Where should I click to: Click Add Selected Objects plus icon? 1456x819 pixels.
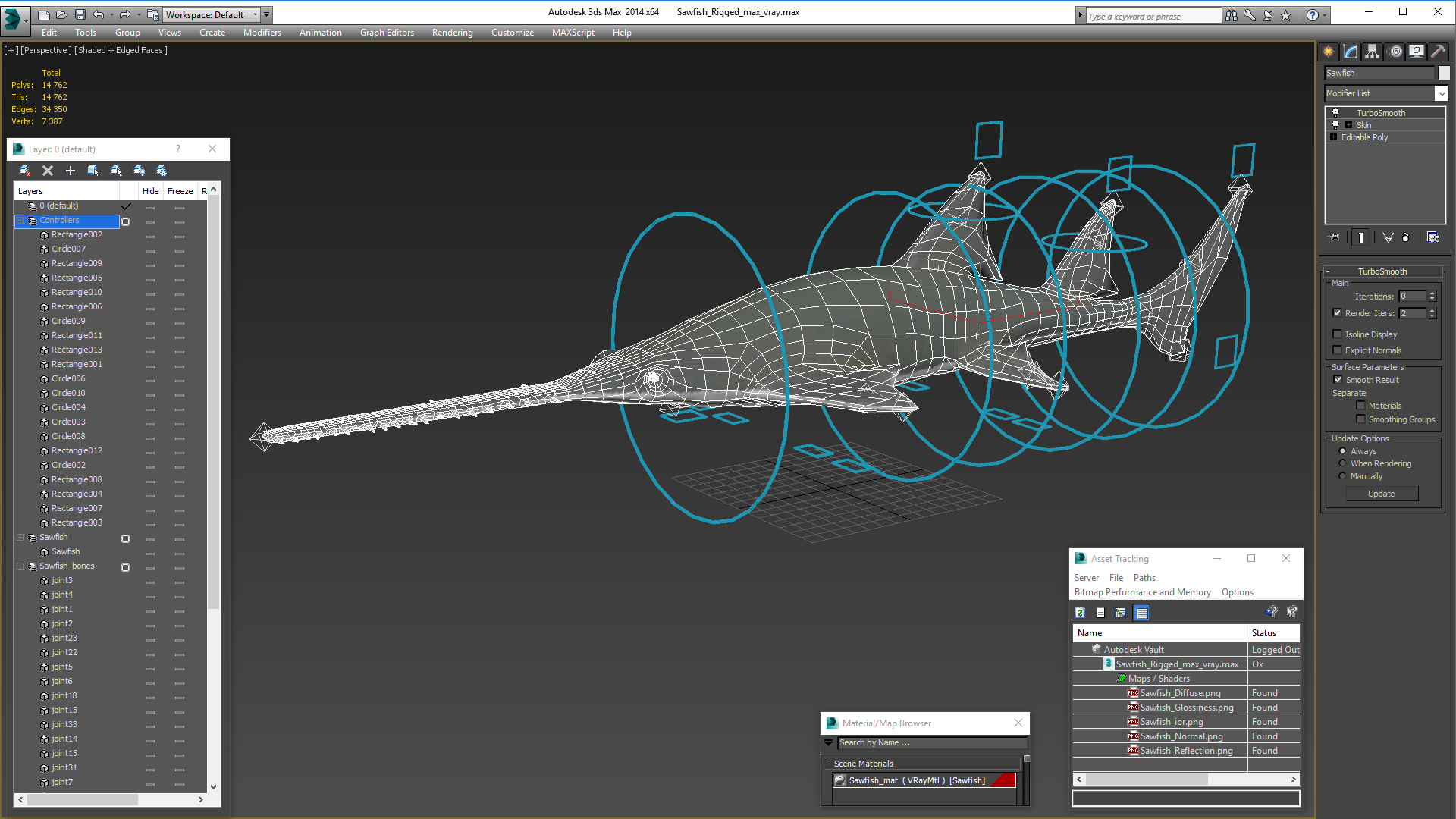click(x=71, y=171)
